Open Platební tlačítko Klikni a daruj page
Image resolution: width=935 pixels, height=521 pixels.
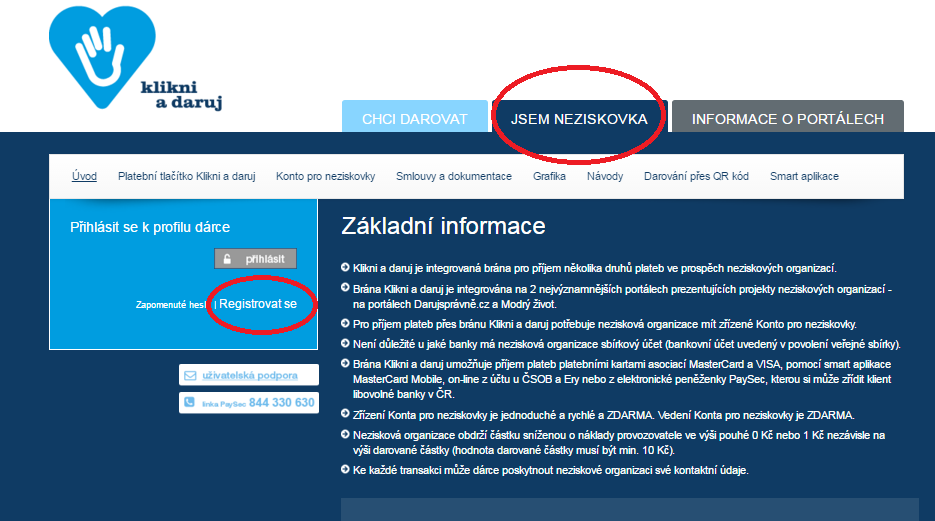187,176
